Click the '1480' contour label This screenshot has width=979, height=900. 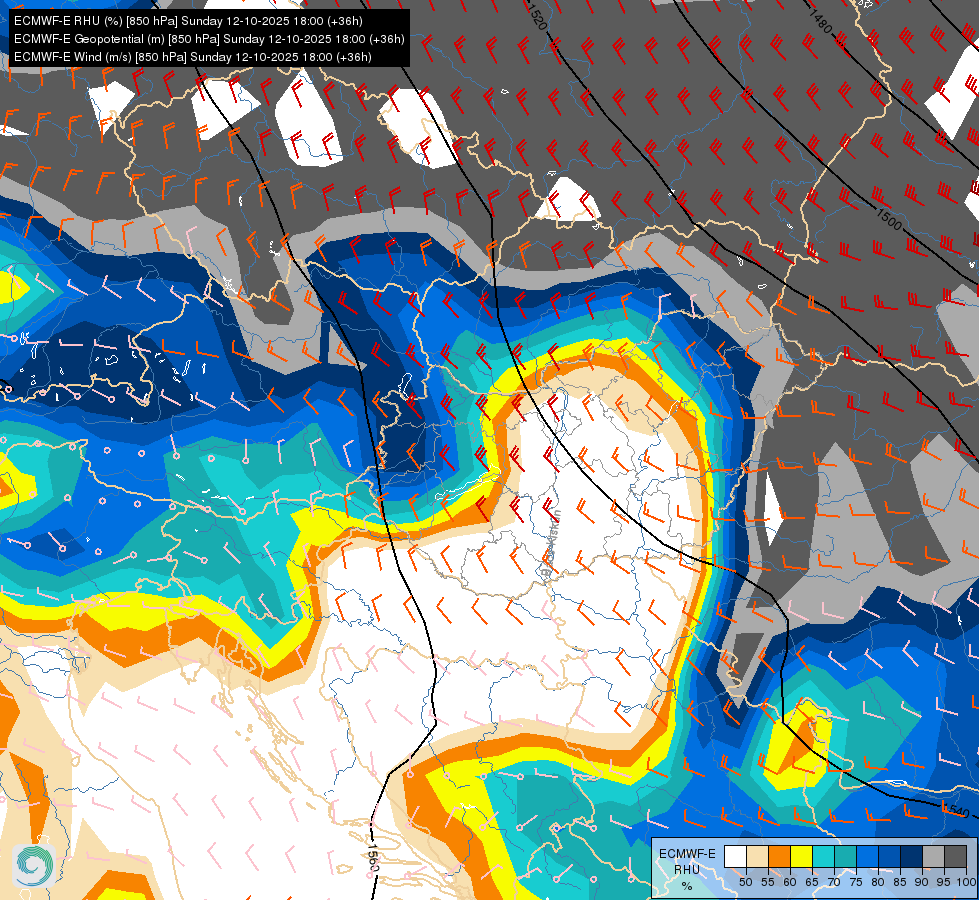point(820,22)
